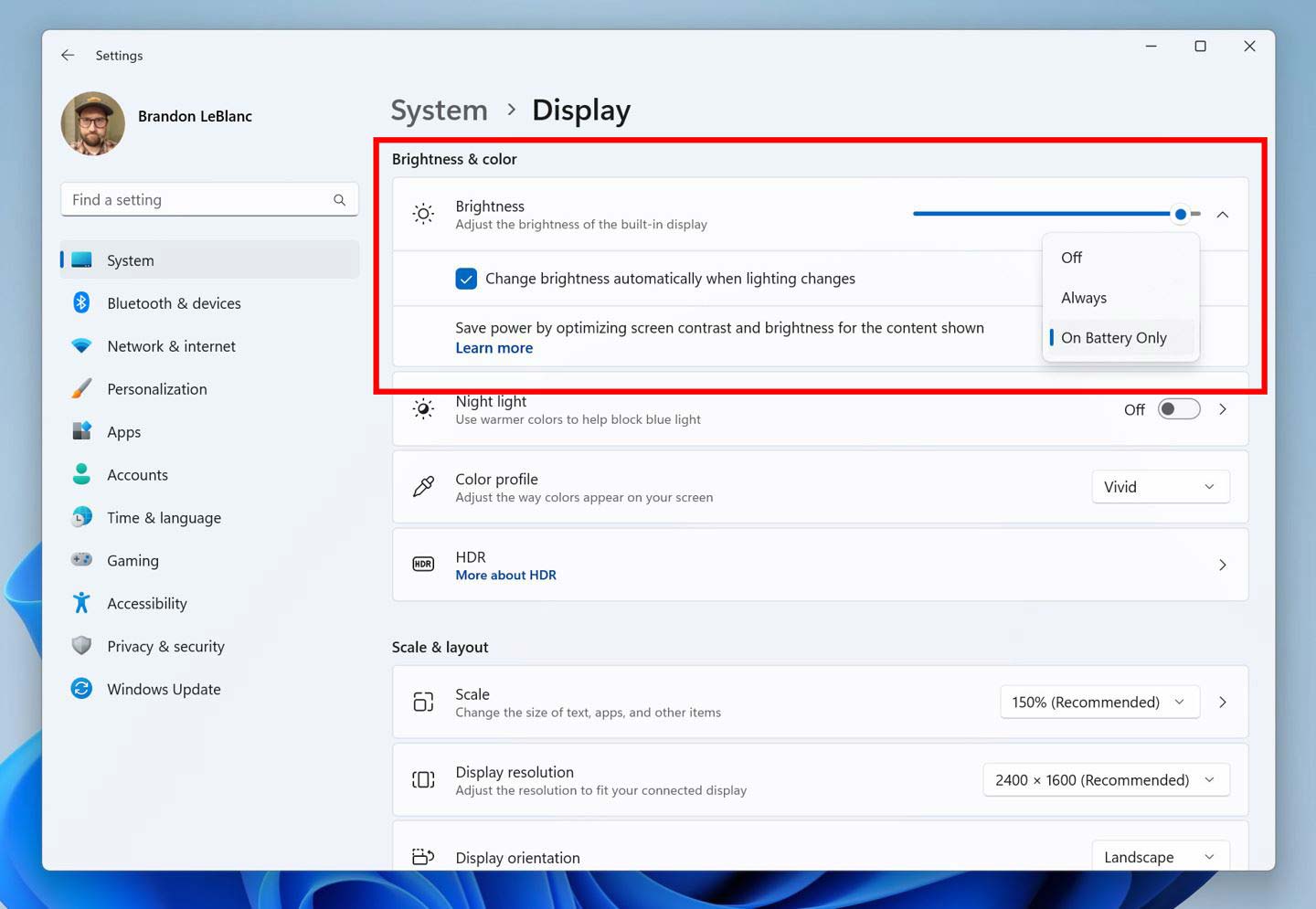Open the Vivid color profile dropdown
The image size is (1316, 909).
(x=1160, y=486)
